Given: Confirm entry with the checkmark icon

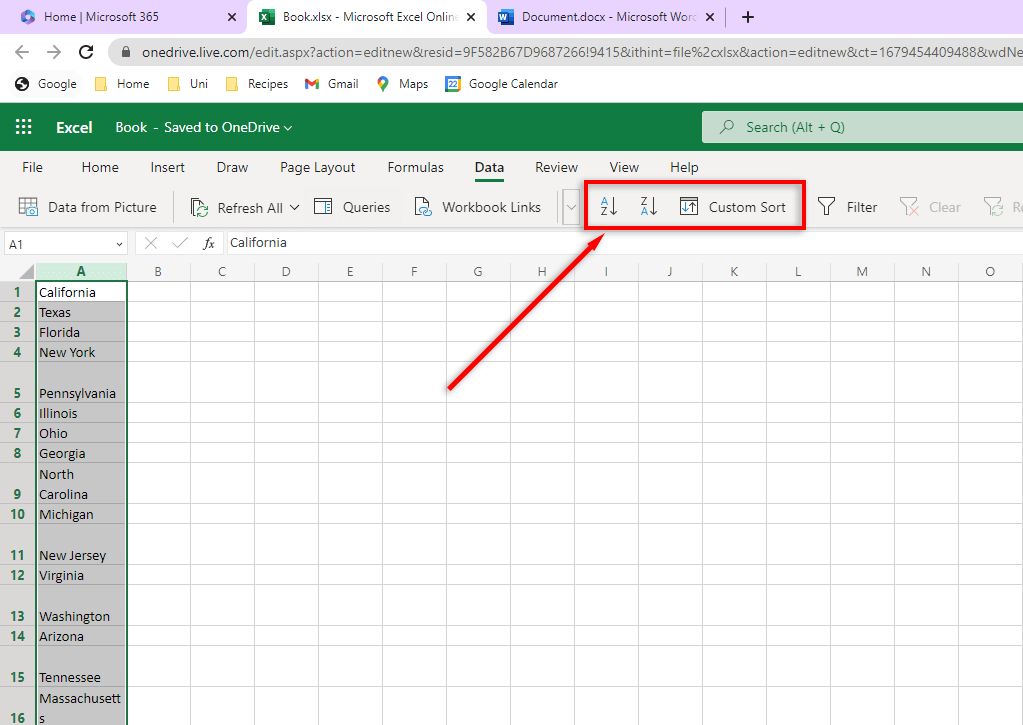Looking at the screenshot, I should pos(180,243).
